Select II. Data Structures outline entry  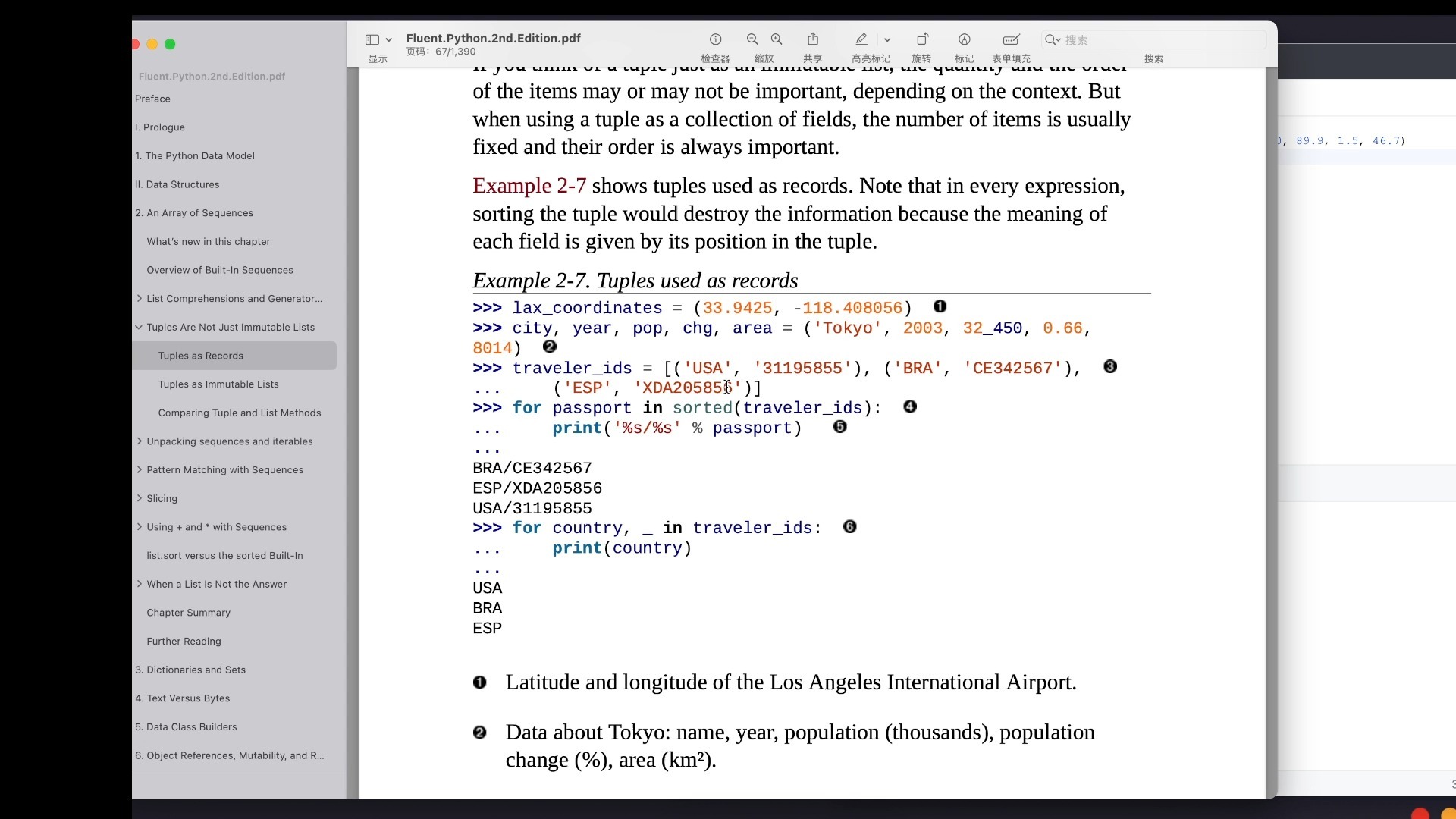(x=177, y=184)
